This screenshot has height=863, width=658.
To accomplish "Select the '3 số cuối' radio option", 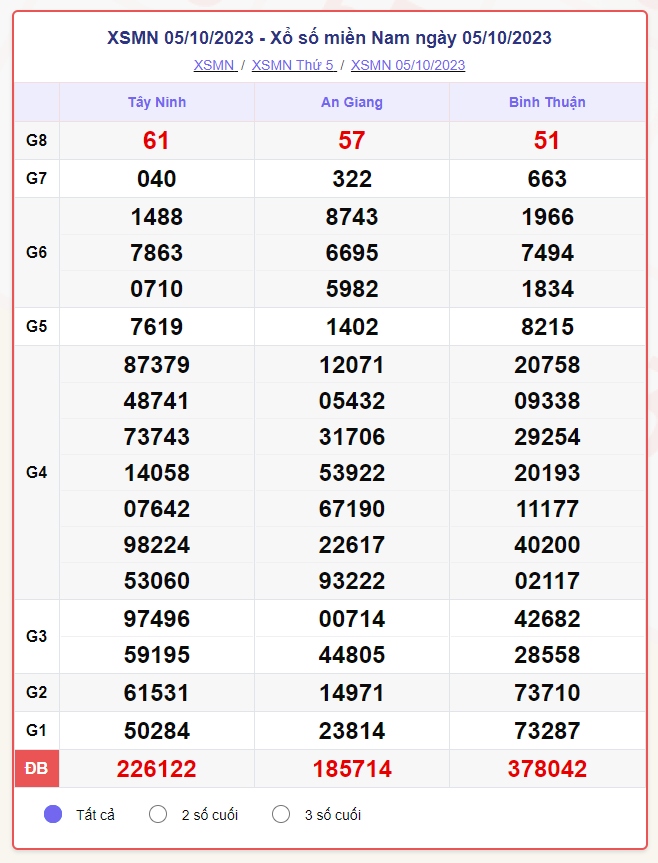I will pos(281,815).
